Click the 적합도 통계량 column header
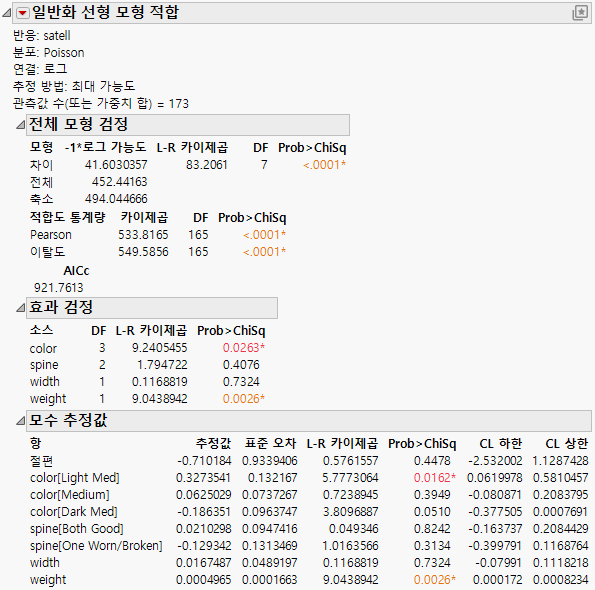 pos(68,217)
